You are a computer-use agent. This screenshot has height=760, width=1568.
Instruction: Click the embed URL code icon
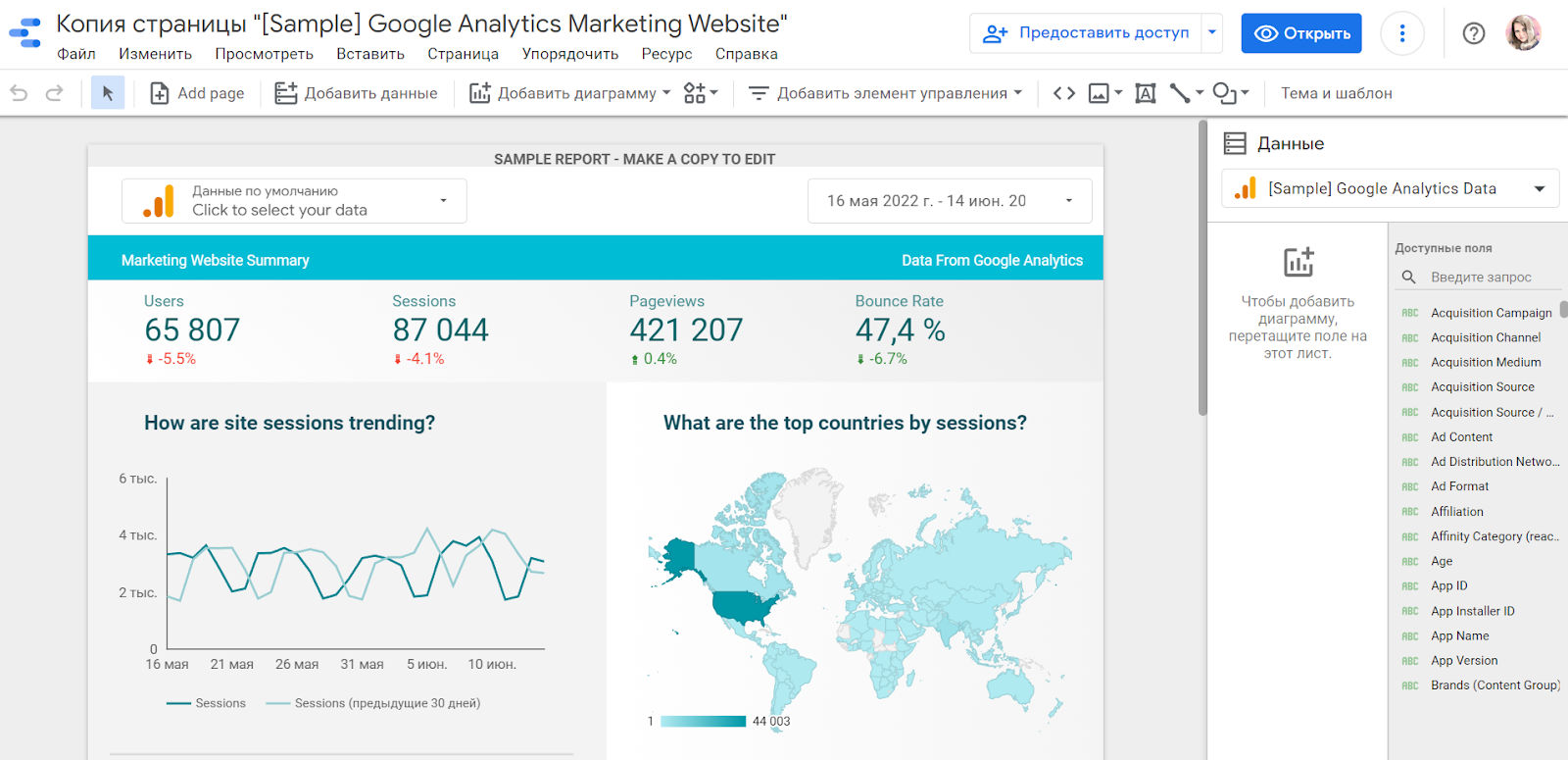click(x=1064, y=93)
